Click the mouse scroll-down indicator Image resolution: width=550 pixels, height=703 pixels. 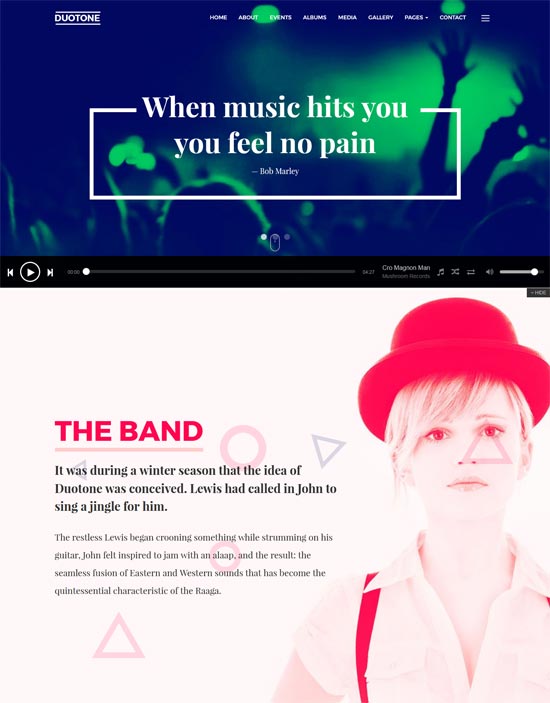pyautogui.click(x=275, y=243)
